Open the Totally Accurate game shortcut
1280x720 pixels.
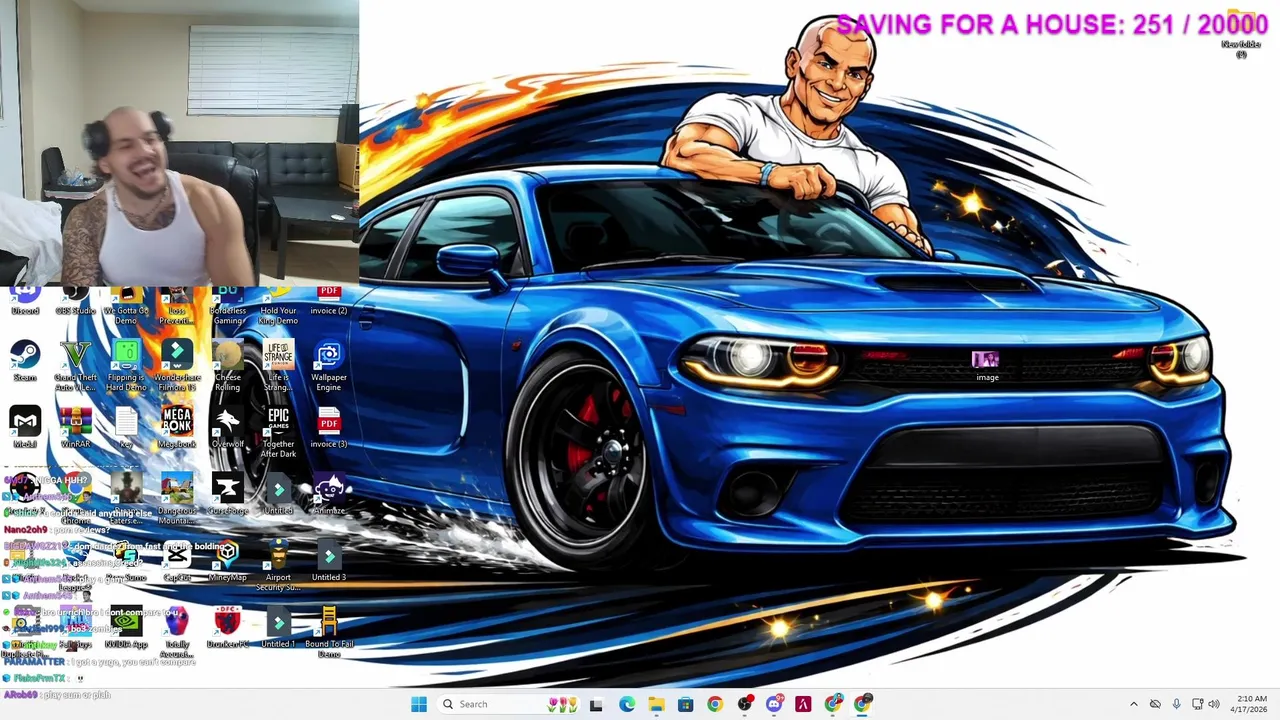pyautogui.click(x=177, y=633)
